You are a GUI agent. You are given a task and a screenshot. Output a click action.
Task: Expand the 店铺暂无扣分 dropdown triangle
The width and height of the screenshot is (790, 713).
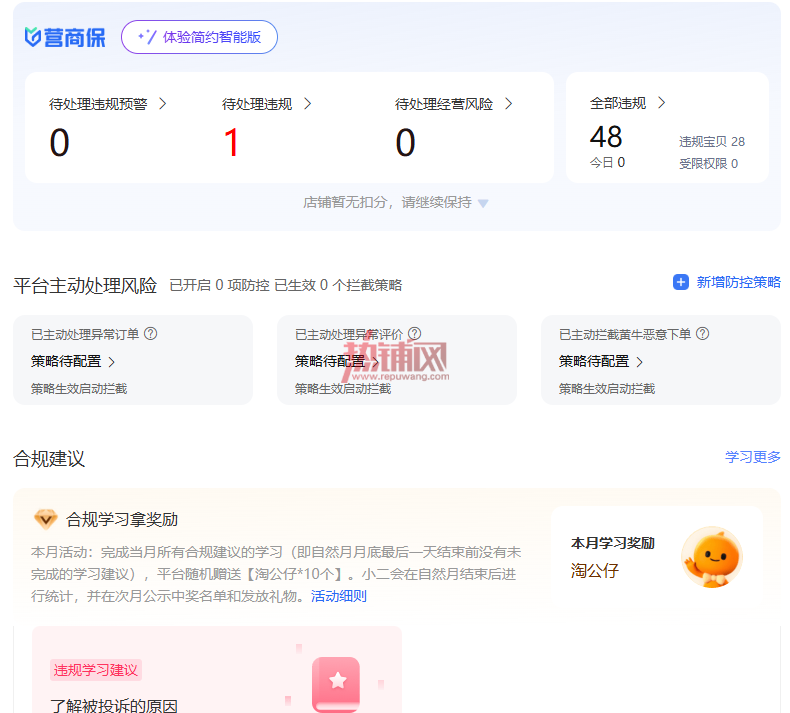pos(483,204)
